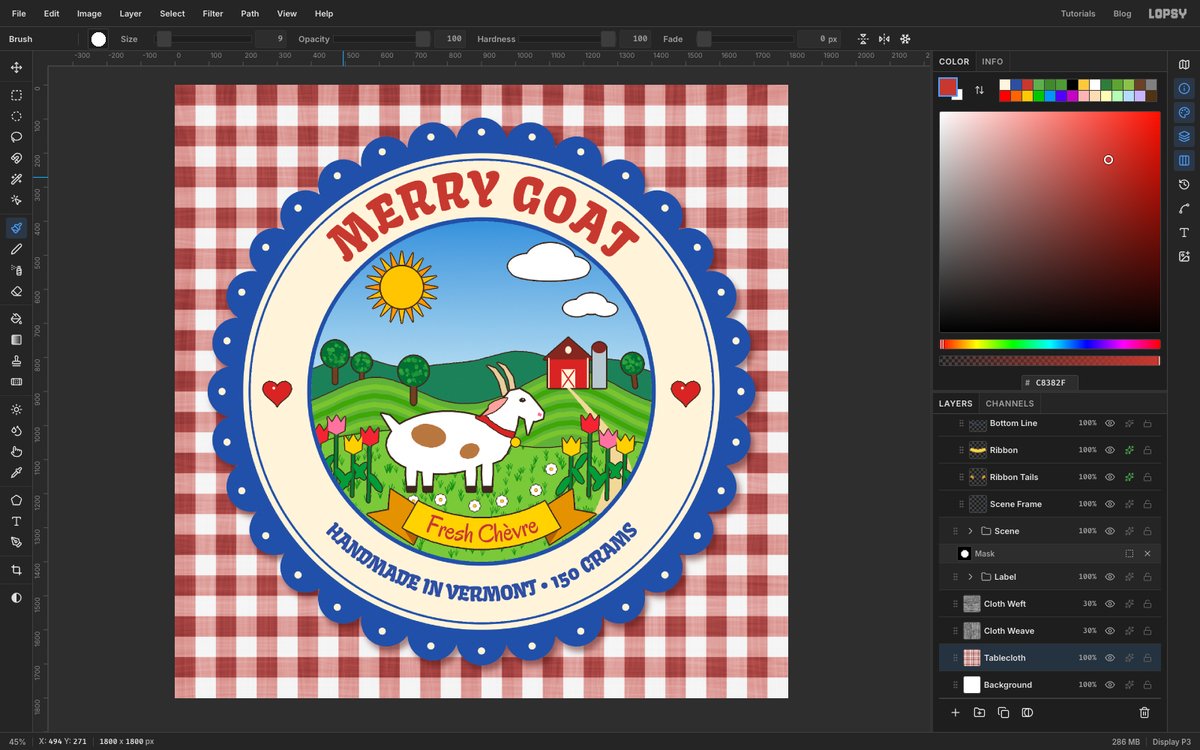Screen dimensions: 1200x750
Task: Open the History panel icon
Action: (1184, 184)
